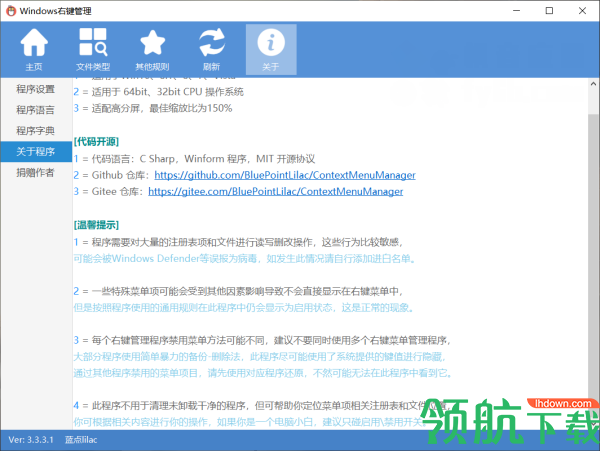Click tip 1 line 程序需要对大量的注册表项
This screenshot has width=600, height=451.
238,242
